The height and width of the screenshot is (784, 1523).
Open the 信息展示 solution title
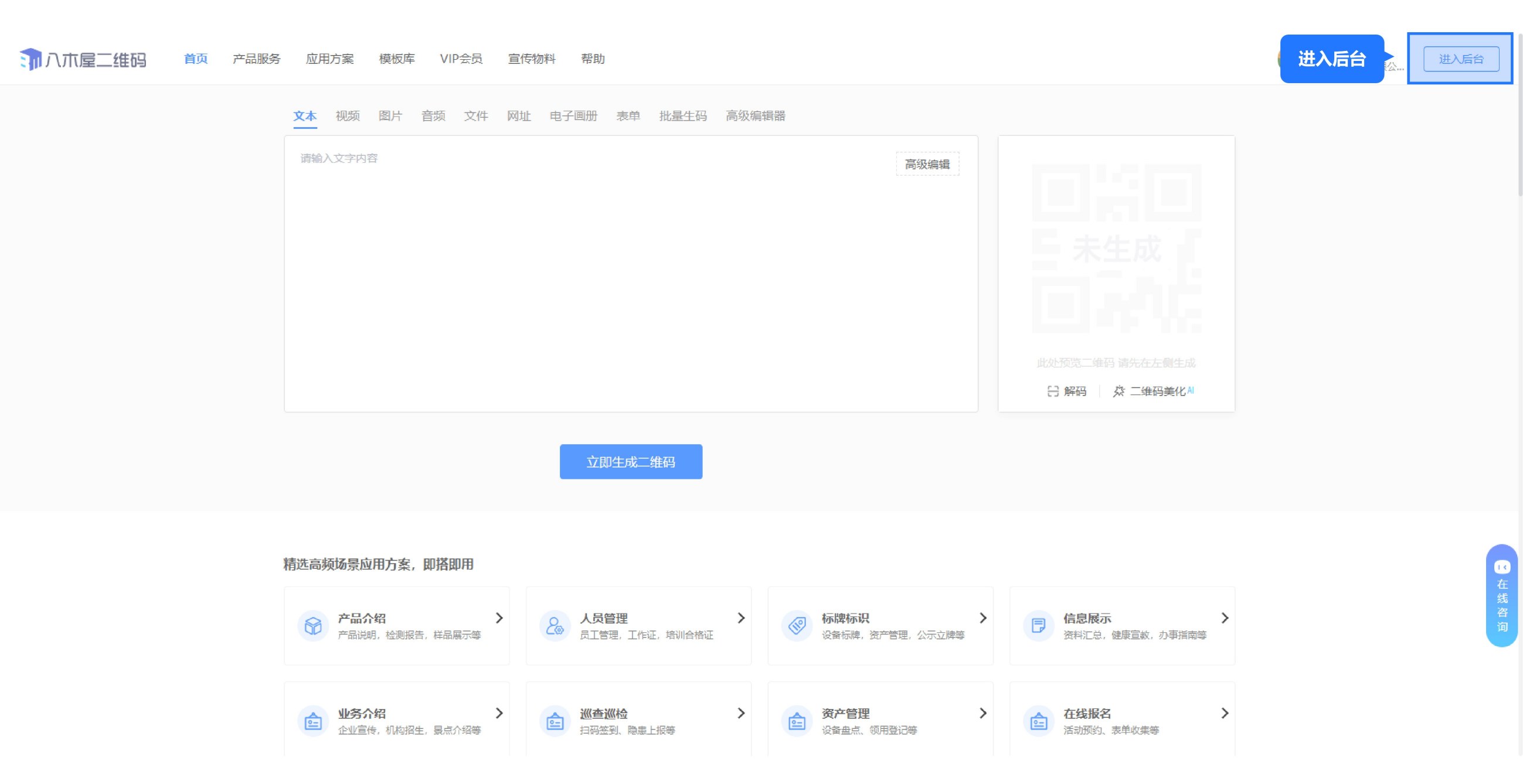[1087, 618]
